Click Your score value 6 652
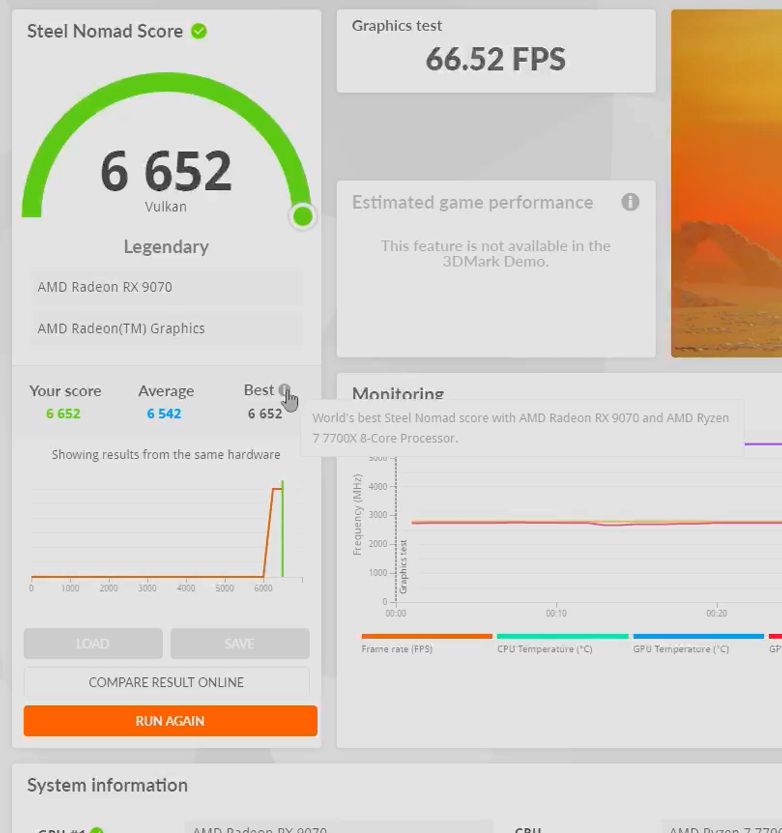The image size is (782, 833). click(x=63, y=413)
